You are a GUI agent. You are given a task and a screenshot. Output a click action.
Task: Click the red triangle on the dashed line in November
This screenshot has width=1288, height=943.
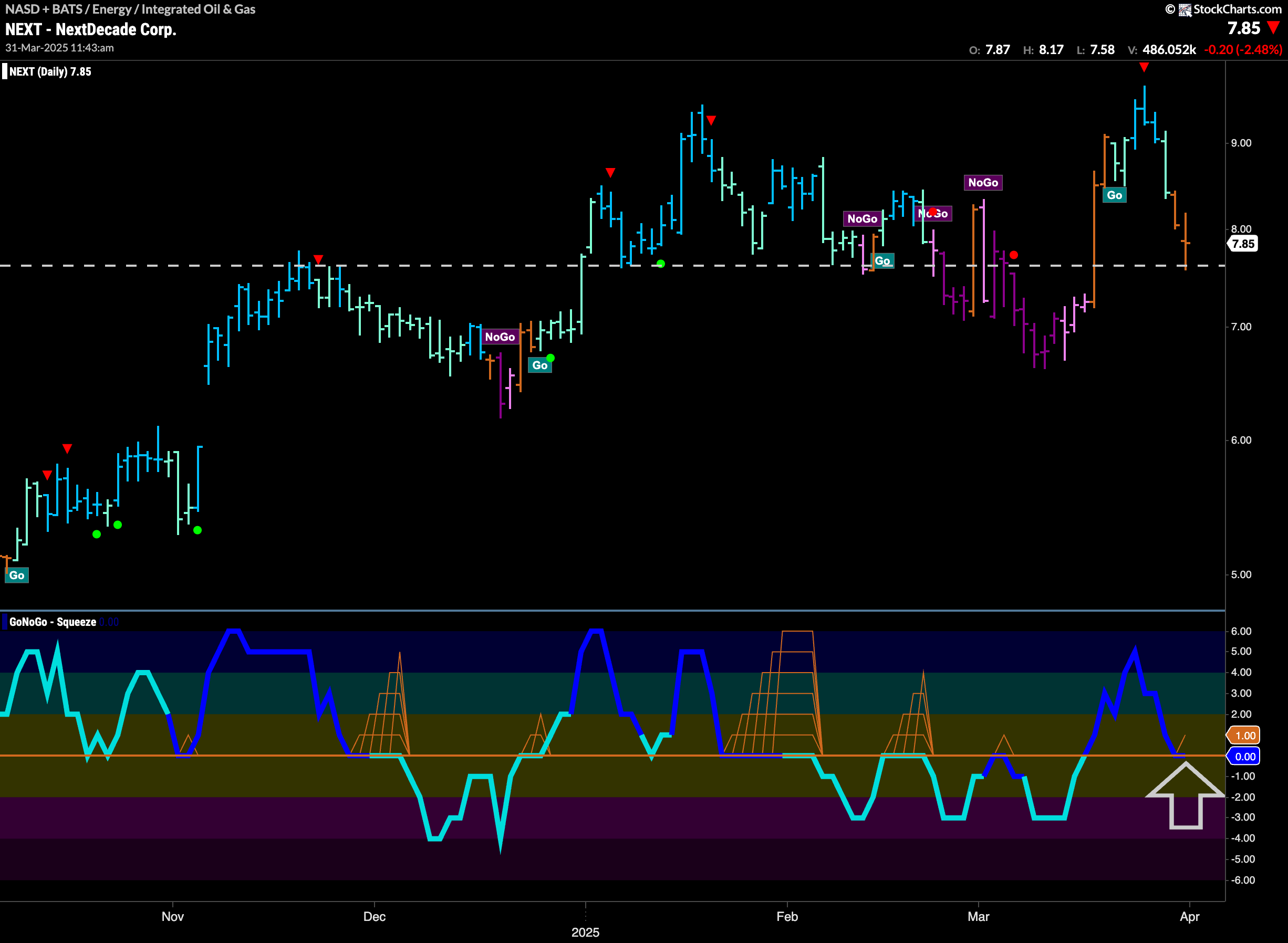point(318,260)
